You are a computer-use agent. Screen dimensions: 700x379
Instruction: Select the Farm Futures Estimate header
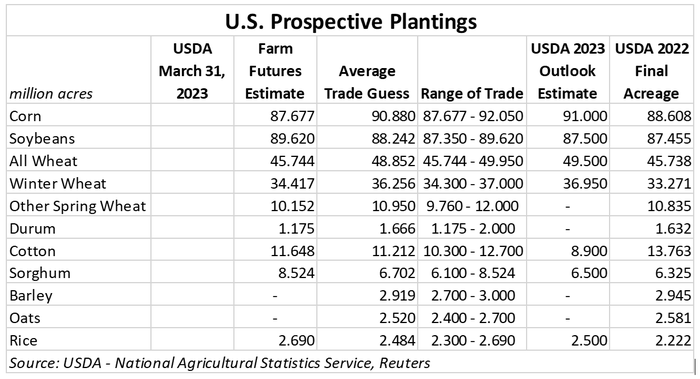point(275,71)
